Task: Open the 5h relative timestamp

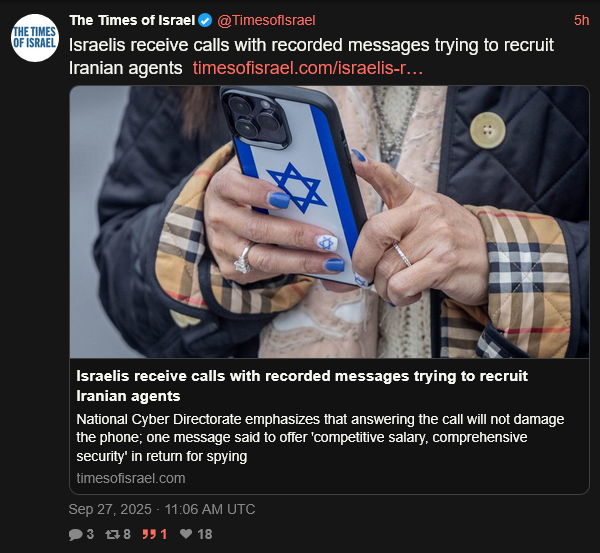Action: [581, 20]
